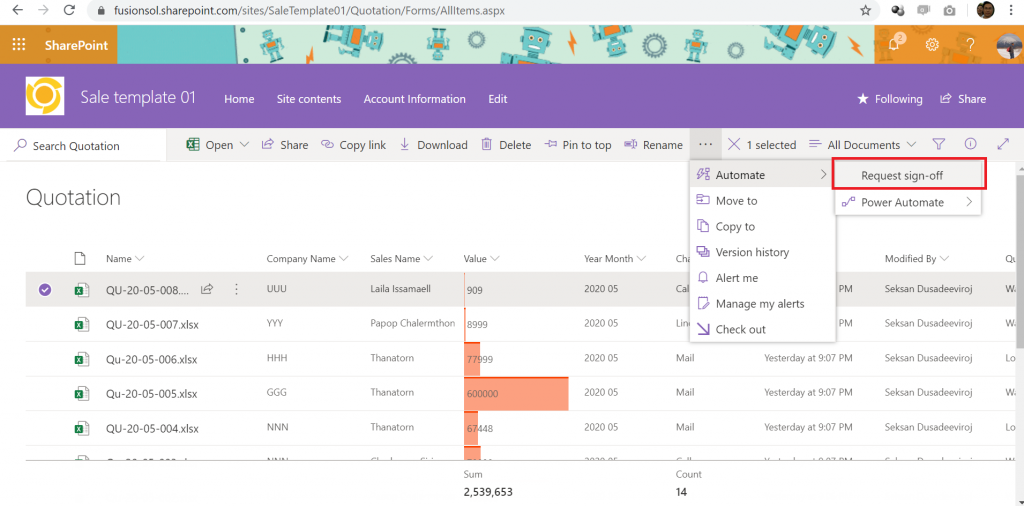1024x506 pixels.
Task: Open the details pane info icon
Action: coord(970,144)
